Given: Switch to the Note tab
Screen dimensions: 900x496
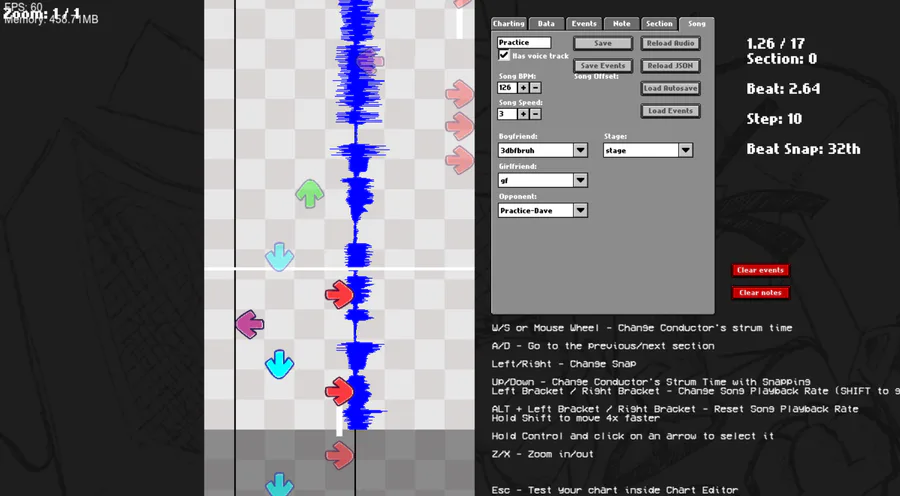Looking at the screenshot, I should [x=622, y=24].
